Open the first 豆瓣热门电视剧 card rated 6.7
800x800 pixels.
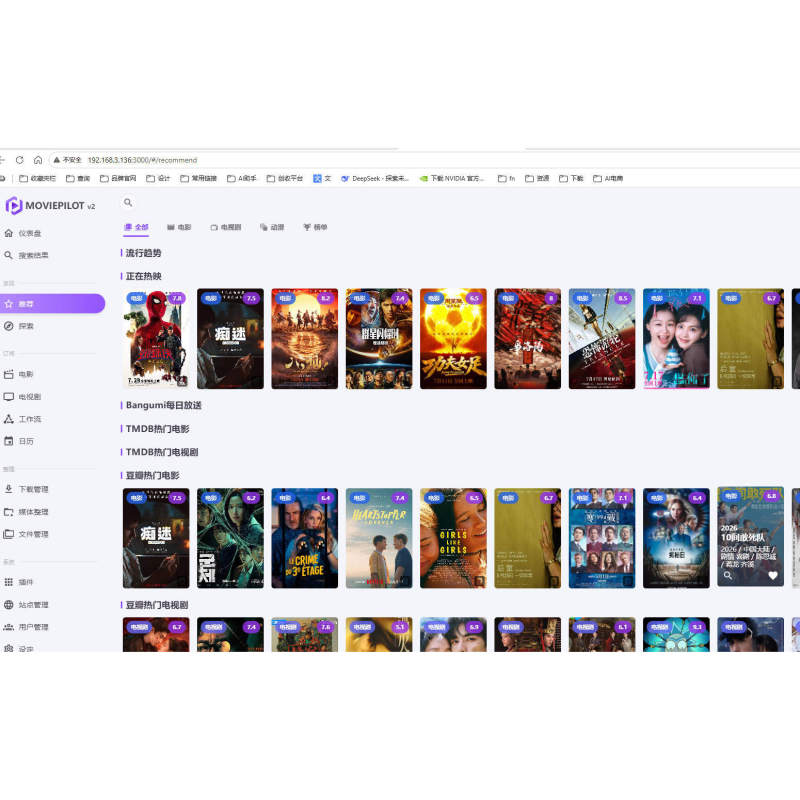pos(156,634)
